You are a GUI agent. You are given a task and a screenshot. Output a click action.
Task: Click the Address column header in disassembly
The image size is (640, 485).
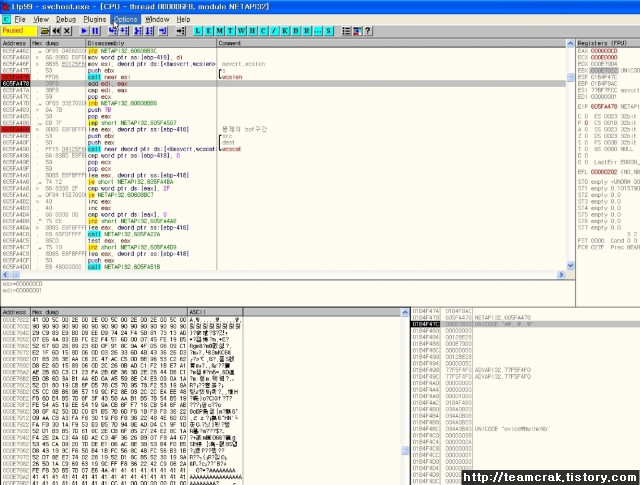tap(16, 43)
